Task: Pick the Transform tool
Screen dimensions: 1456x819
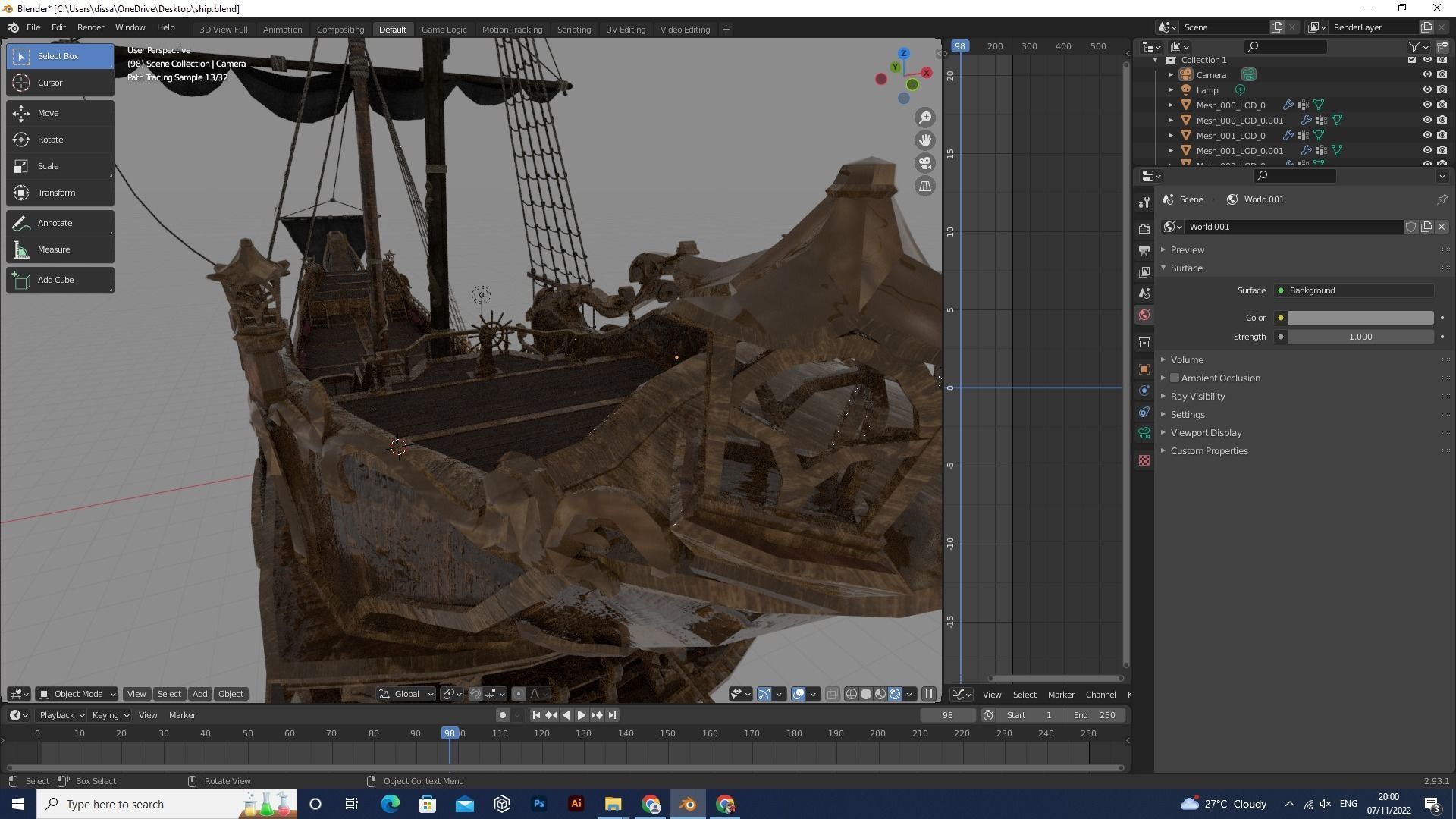Action: tap(60, 193)
